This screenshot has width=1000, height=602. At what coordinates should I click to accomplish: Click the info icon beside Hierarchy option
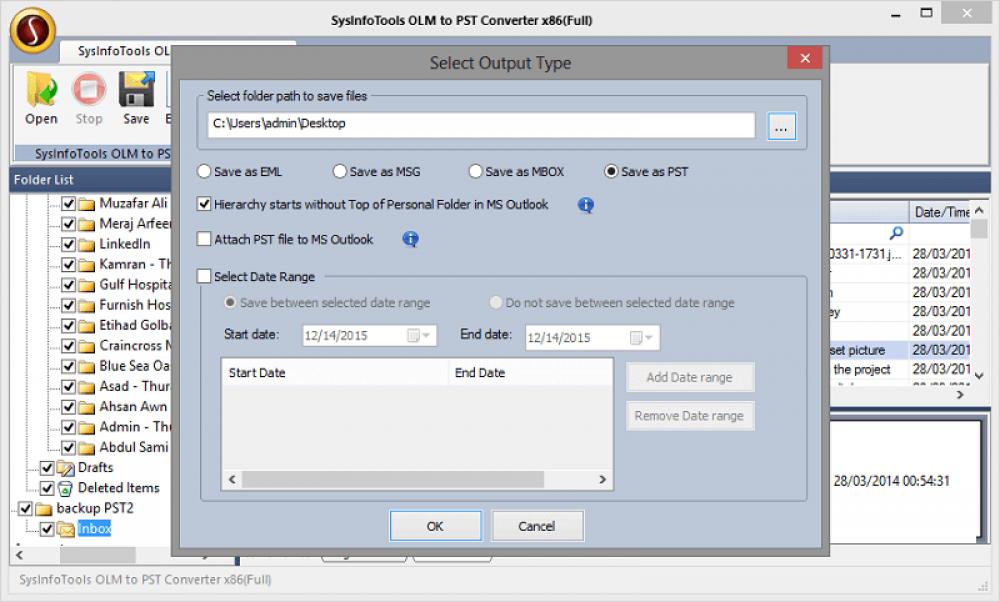point(586,205)
